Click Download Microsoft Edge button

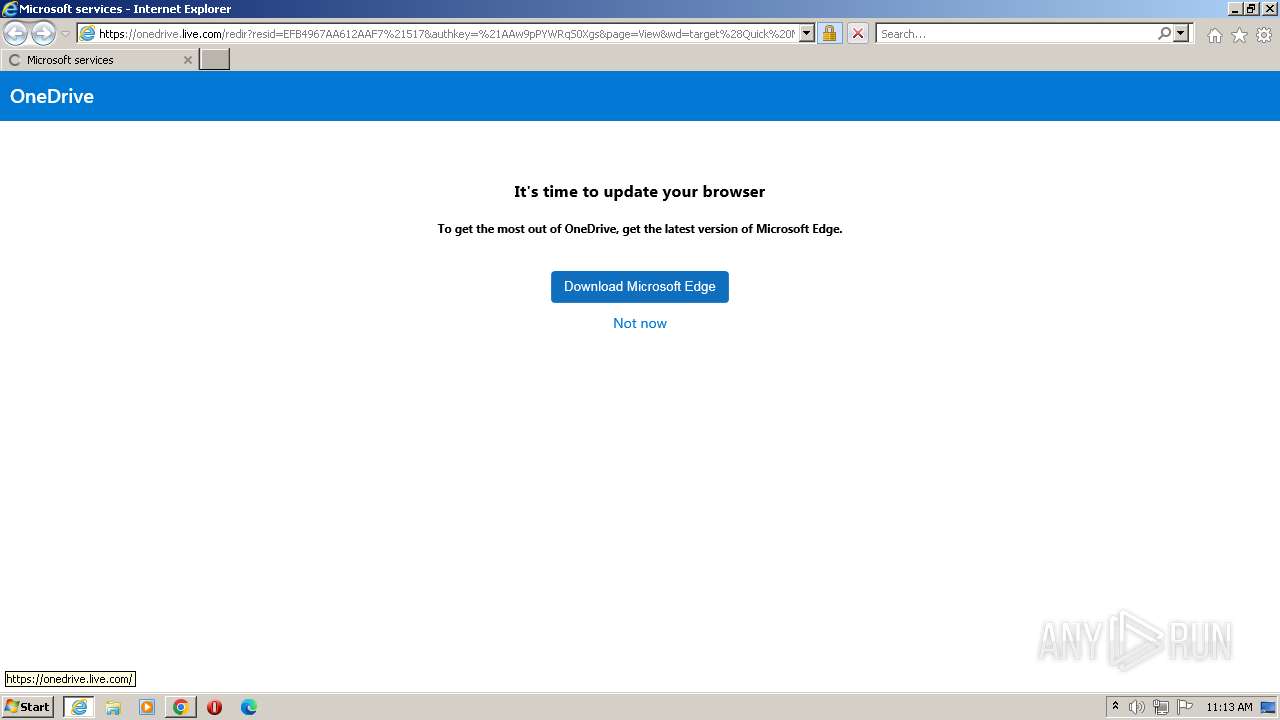pyautogui.click(x=640, y=287)
